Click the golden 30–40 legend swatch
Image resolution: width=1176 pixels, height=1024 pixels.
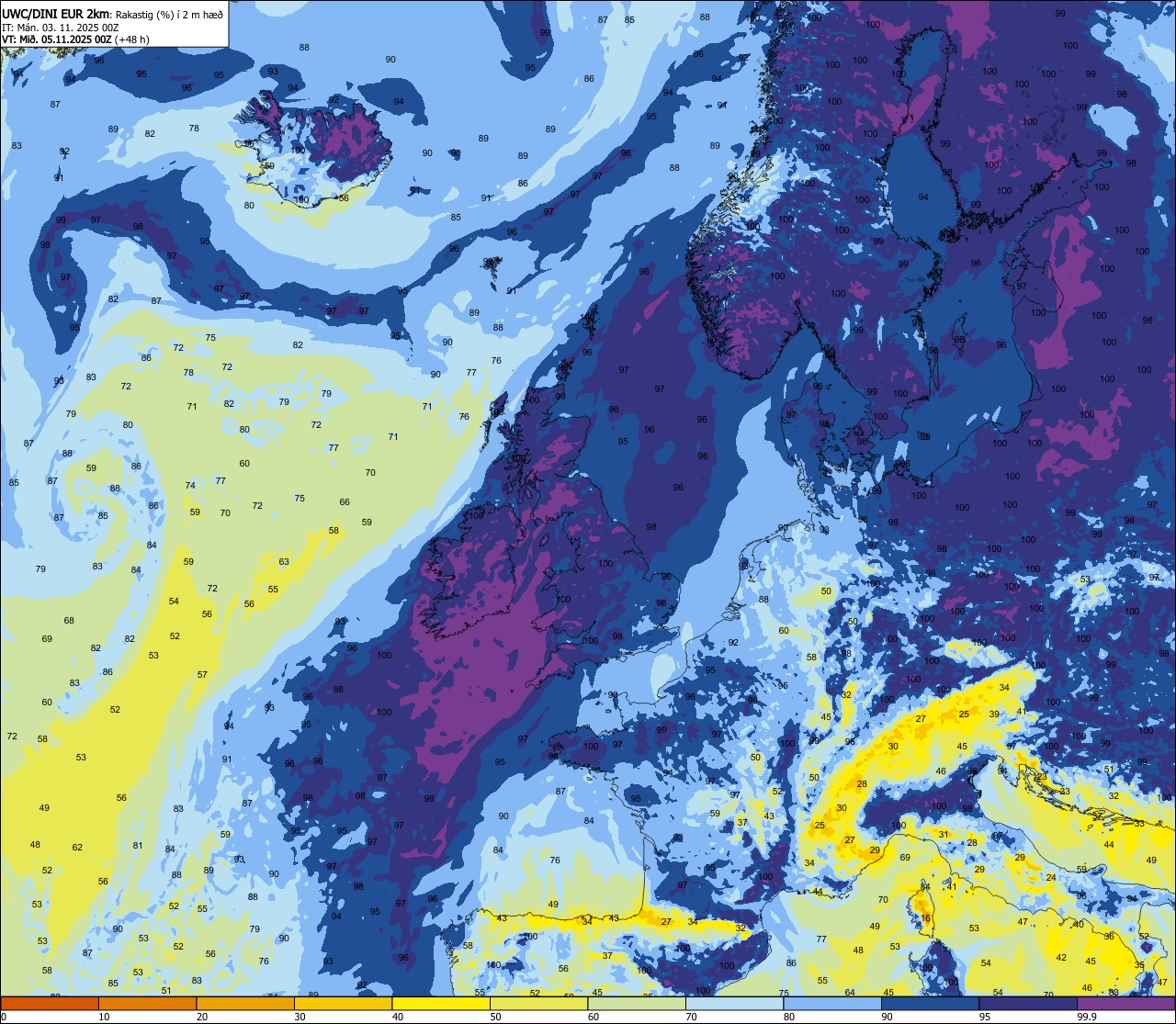tap(343, 1003)
